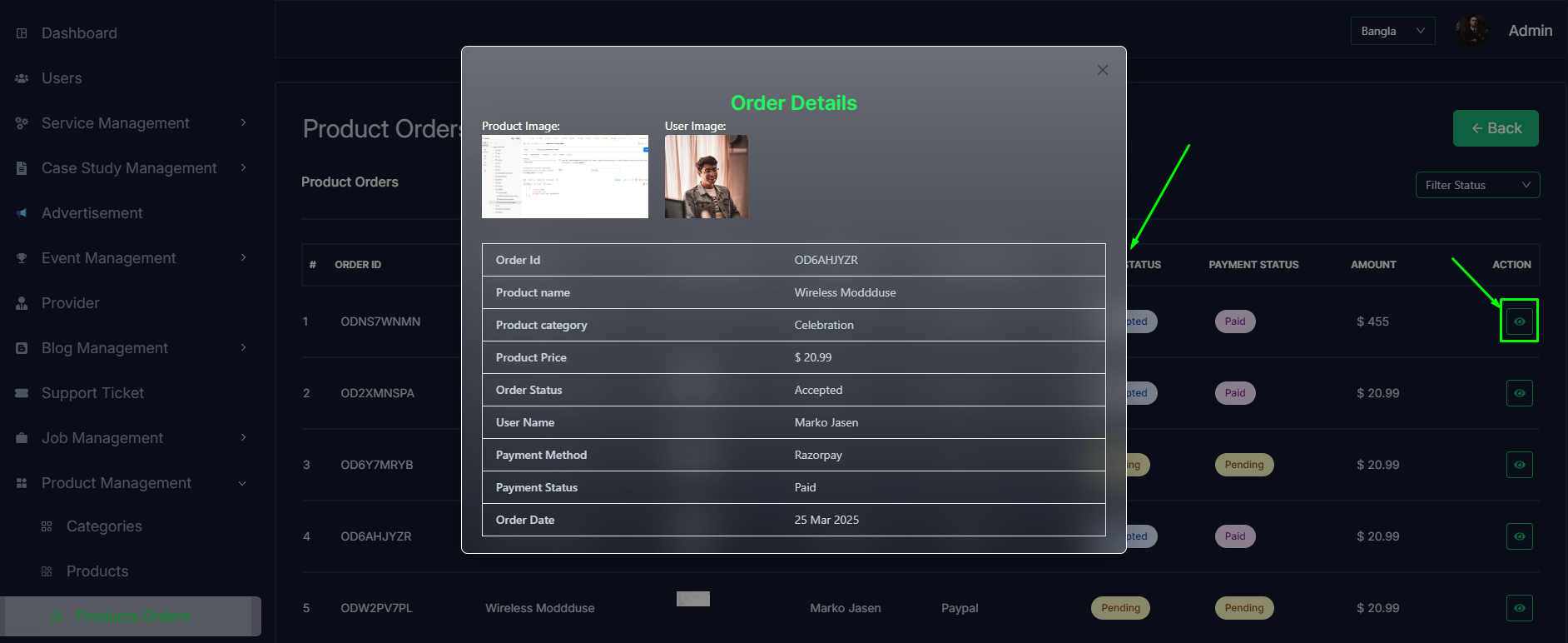Click amount $ 455 cell

pyautogui.click(x=1372, y=321)
